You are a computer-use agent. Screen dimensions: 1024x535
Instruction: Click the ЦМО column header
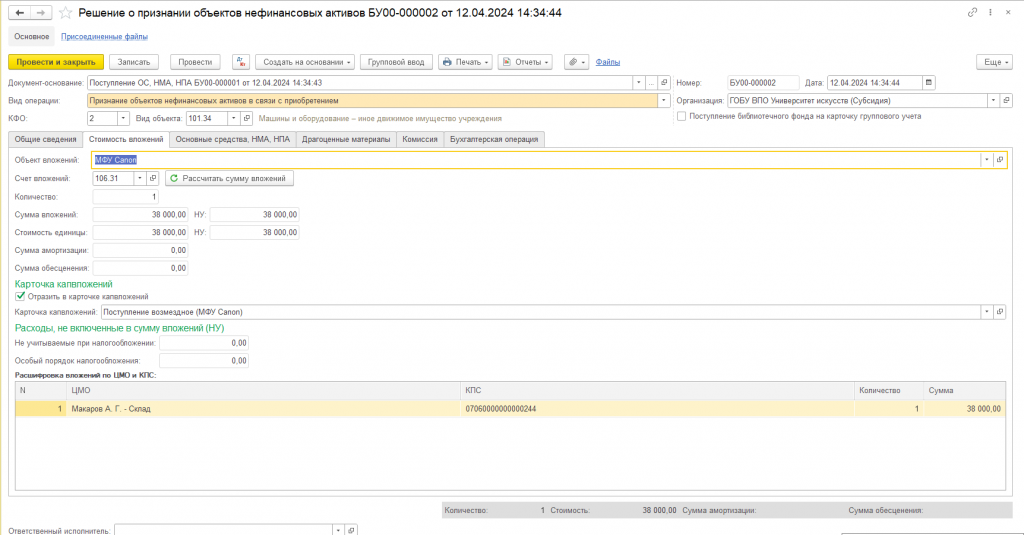click(263, 391)
